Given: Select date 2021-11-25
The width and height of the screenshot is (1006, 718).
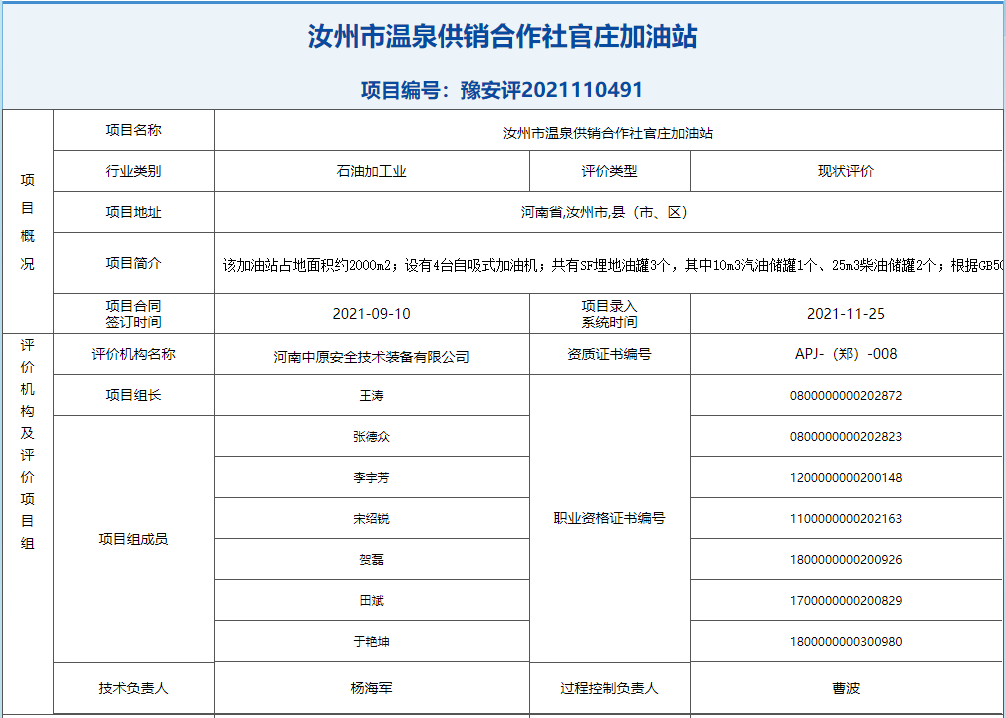Looking at the screenshot, I should coord(846,314).
